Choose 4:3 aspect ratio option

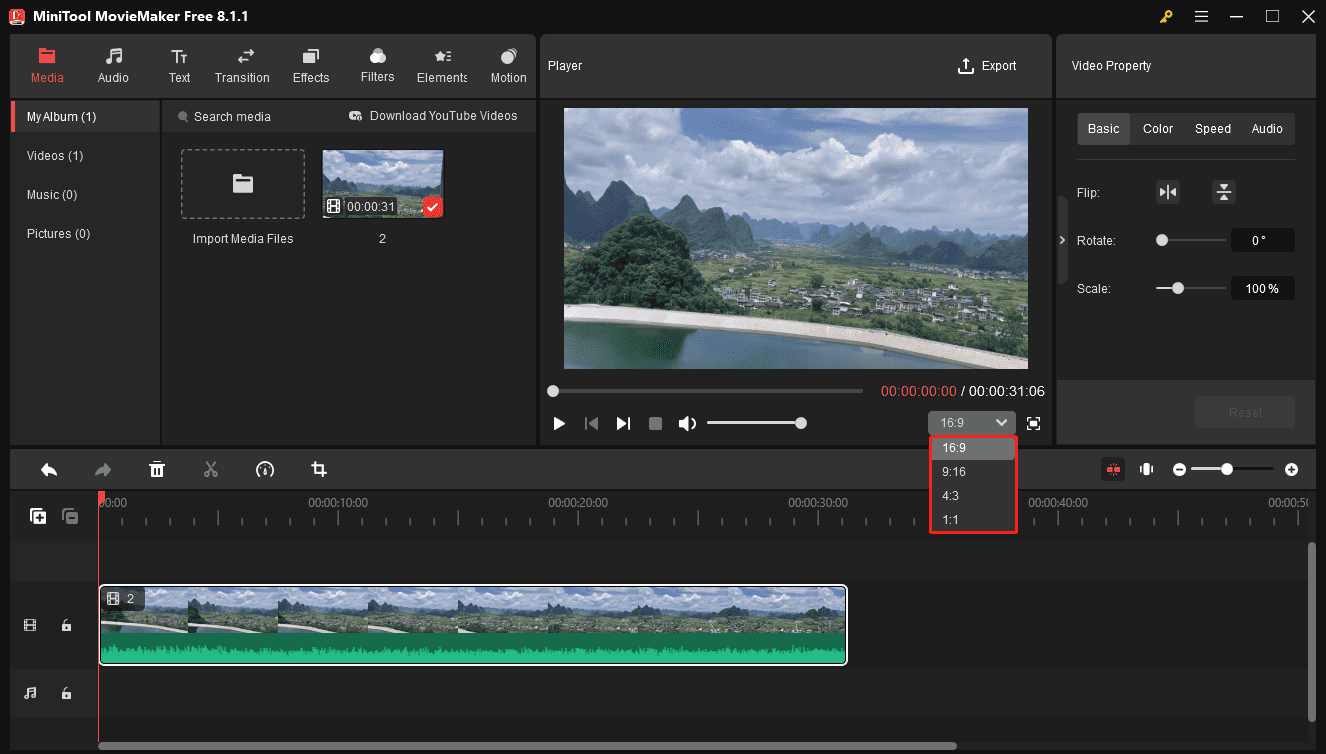click(x=973, y=496)
